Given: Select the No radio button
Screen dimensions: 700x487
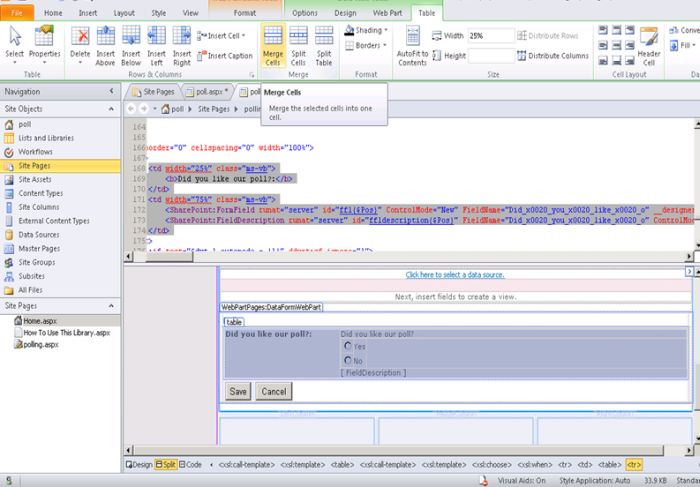Looking at the screenshot, I should (348, 360).
